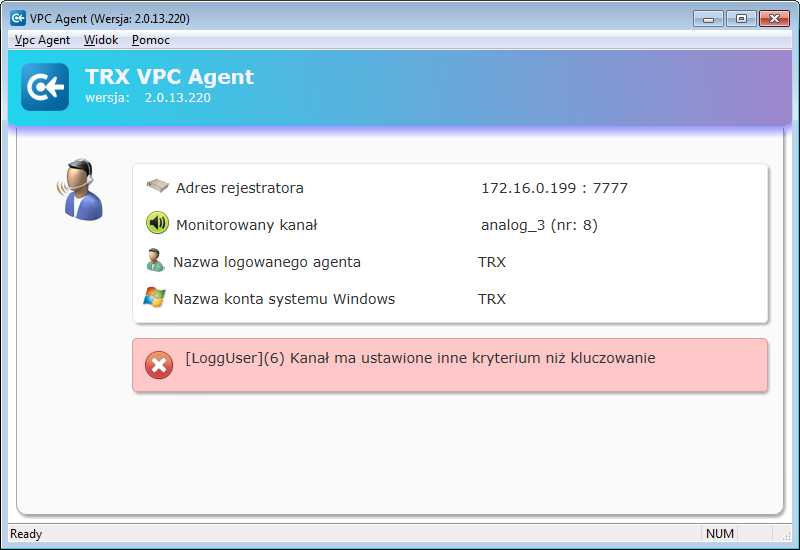Click the headset agent avatar icon
Image resolution: width=800 pixels, height=550 pixels.
pos(81,189)
